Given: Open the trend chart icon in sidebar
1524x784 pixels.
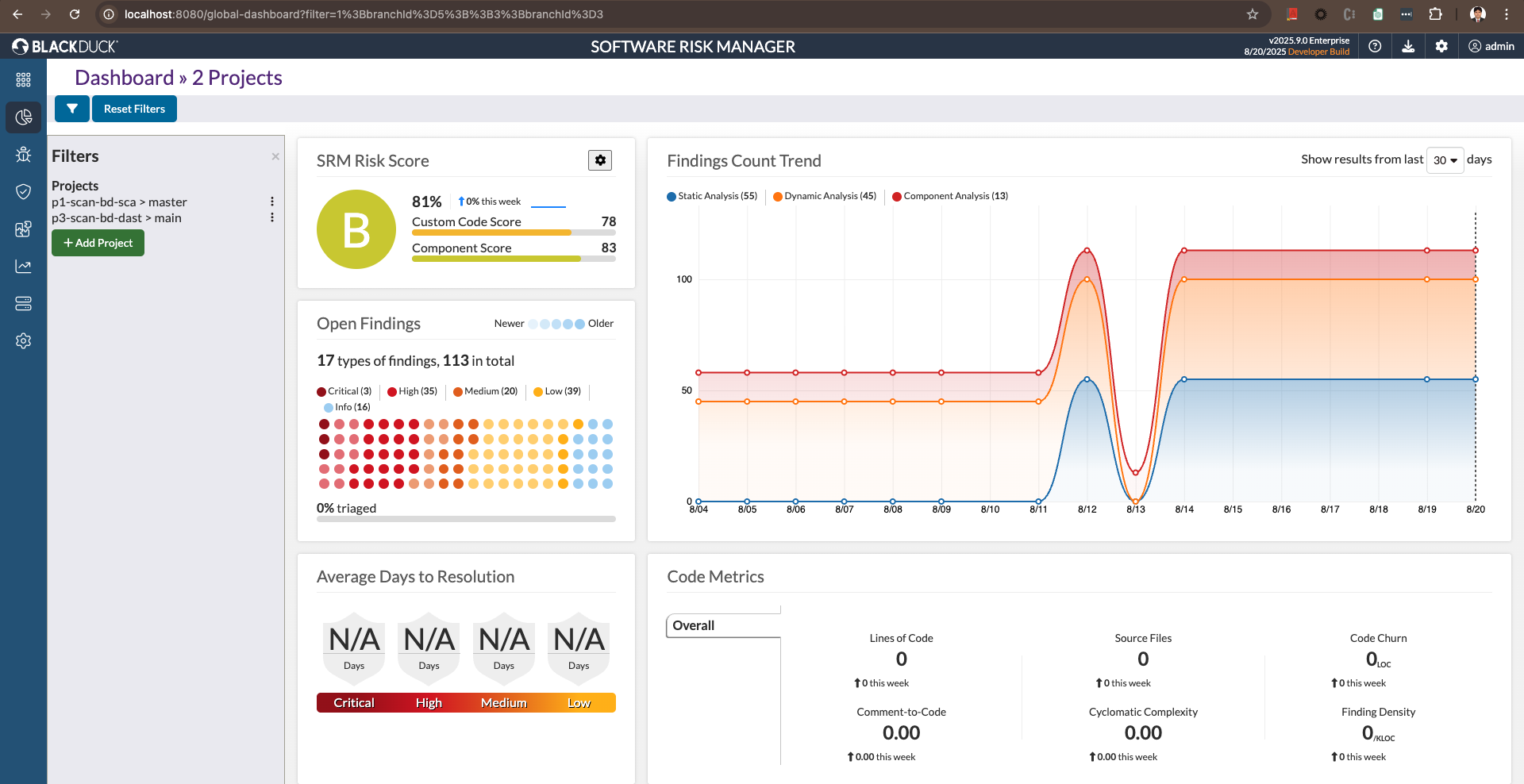Looking at the screenshot, I should coord(23,267).
